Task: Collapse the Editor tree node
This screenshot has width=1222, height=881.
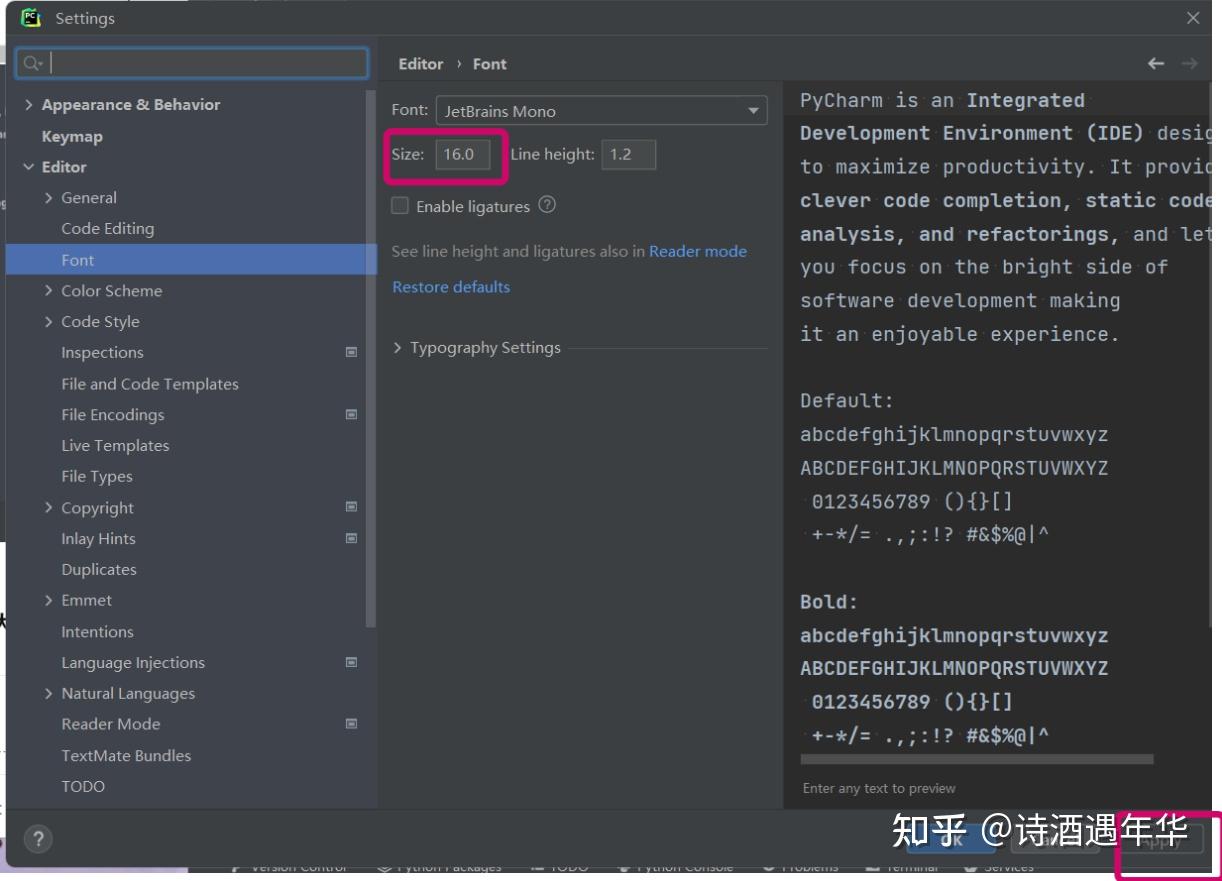Action: [x=29, y=167]
